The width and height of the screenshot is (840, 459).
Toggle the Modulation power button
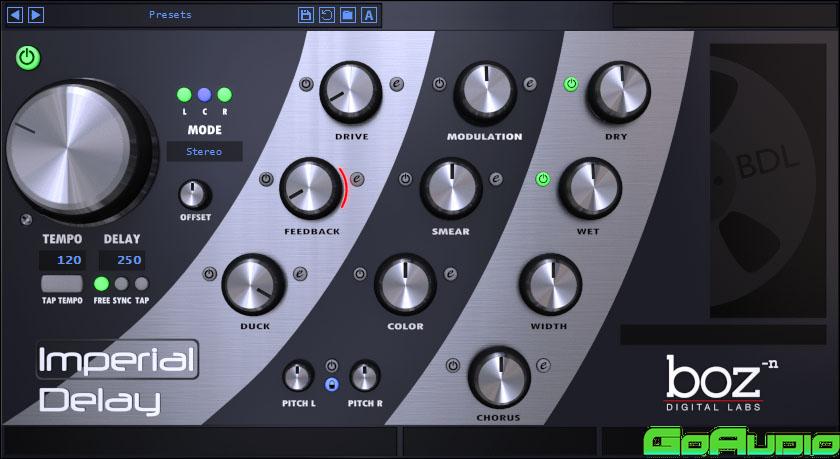point(439,84)
